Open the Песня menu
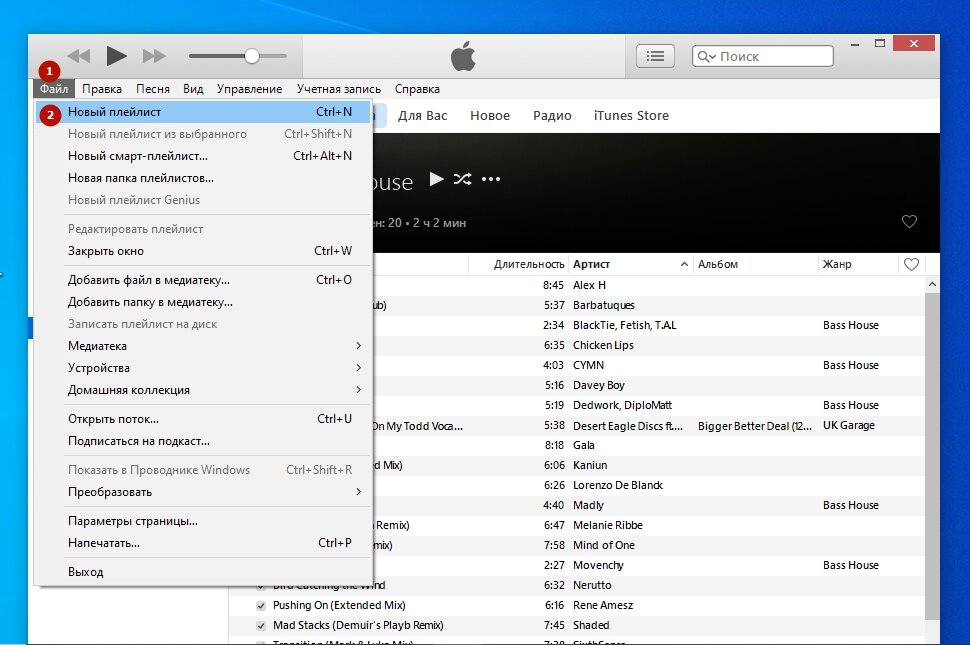 tap(153, 88)
